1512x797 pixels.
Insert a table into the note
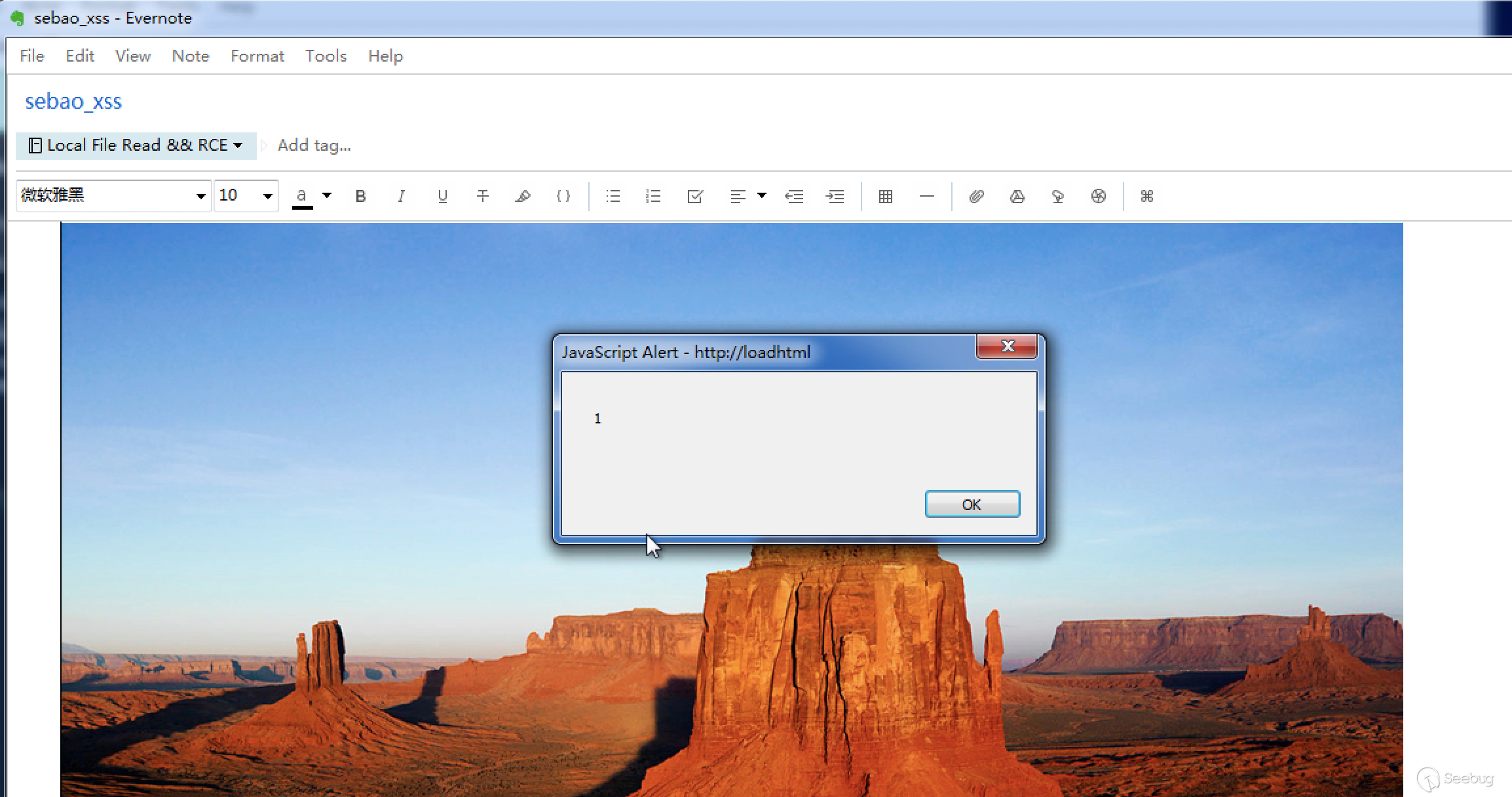[886, 196]
